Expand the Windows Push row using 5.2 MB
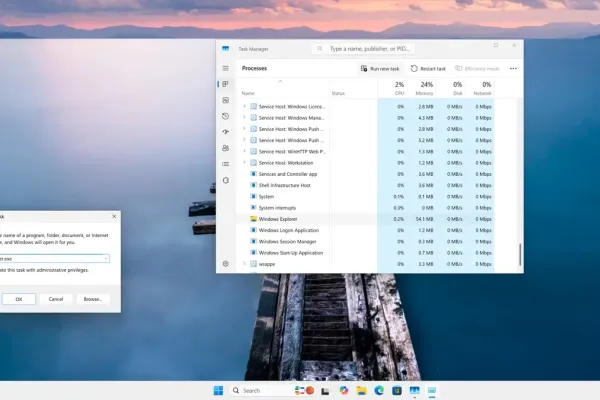The width and height of the screenshot is (600, 400). [245, 140]
